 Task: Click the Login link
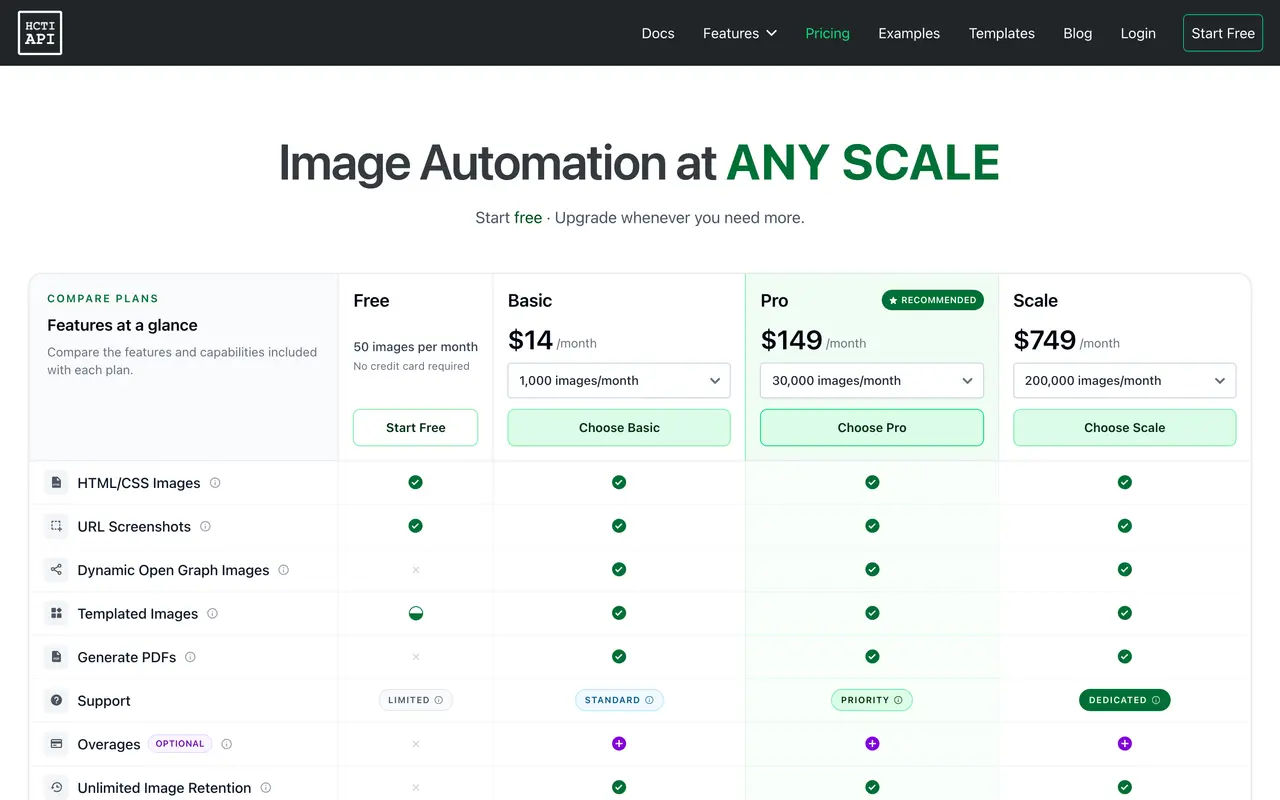click(x=1138, y=33)
